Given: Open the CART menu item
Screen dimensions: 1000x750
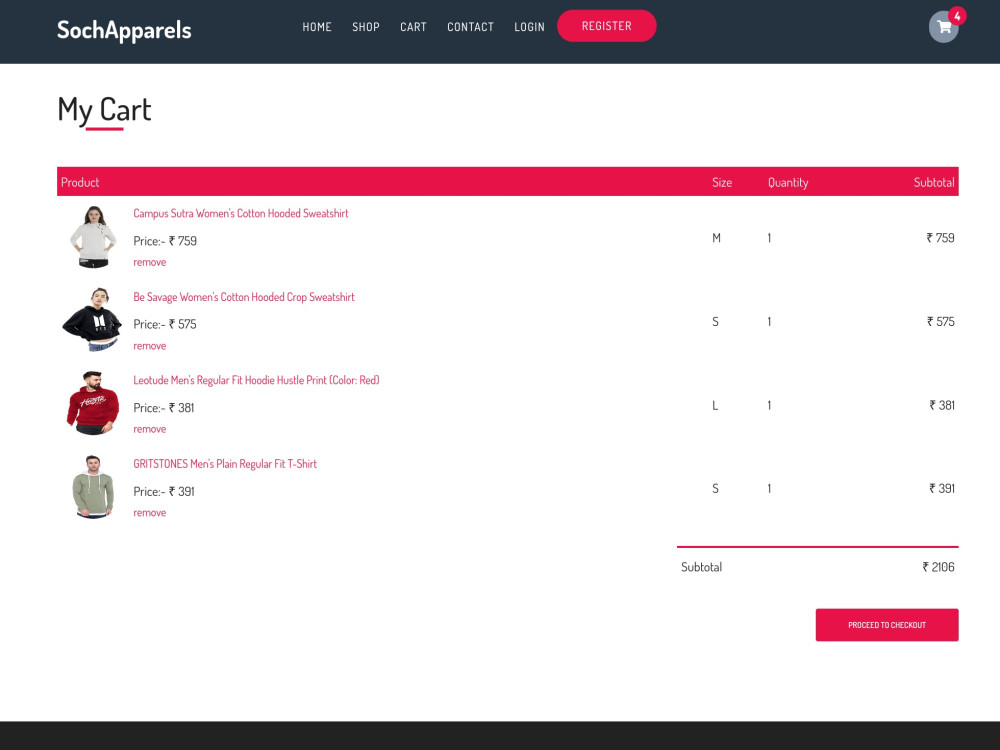Looking at the screenshot, I should tap(413, 27).
